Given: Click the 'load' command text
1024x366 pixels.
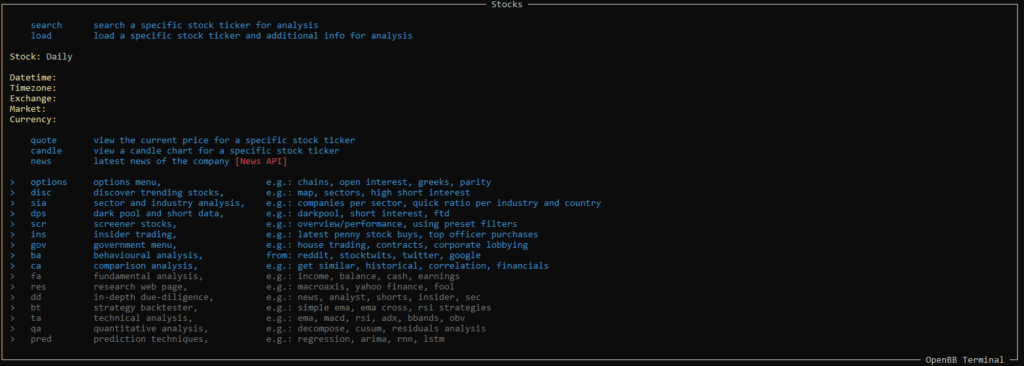Looking at the screenshot, I should 41,36.
